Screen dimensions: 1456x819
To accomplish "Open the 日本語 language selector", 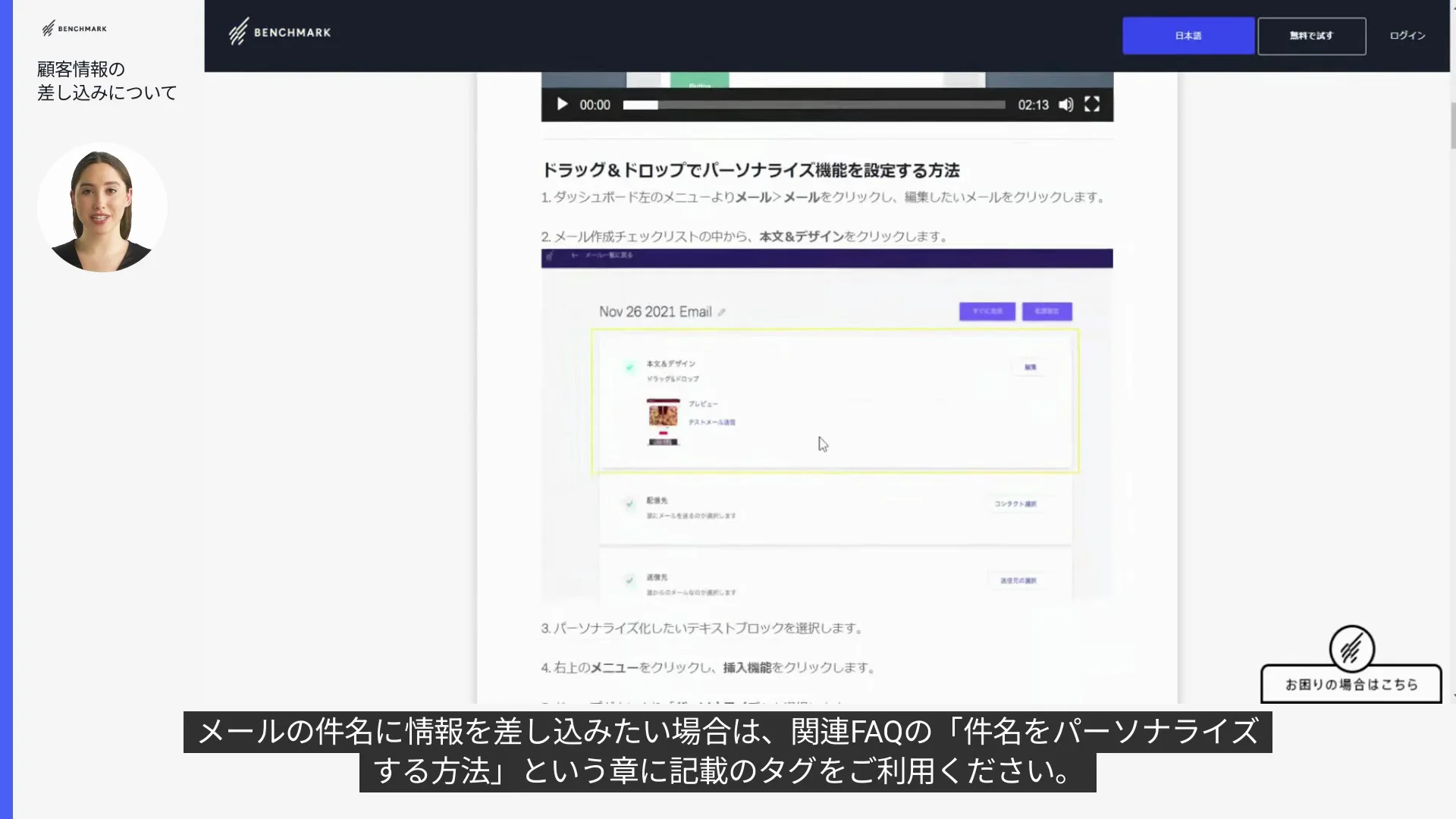I will (x=1188, y=35).
